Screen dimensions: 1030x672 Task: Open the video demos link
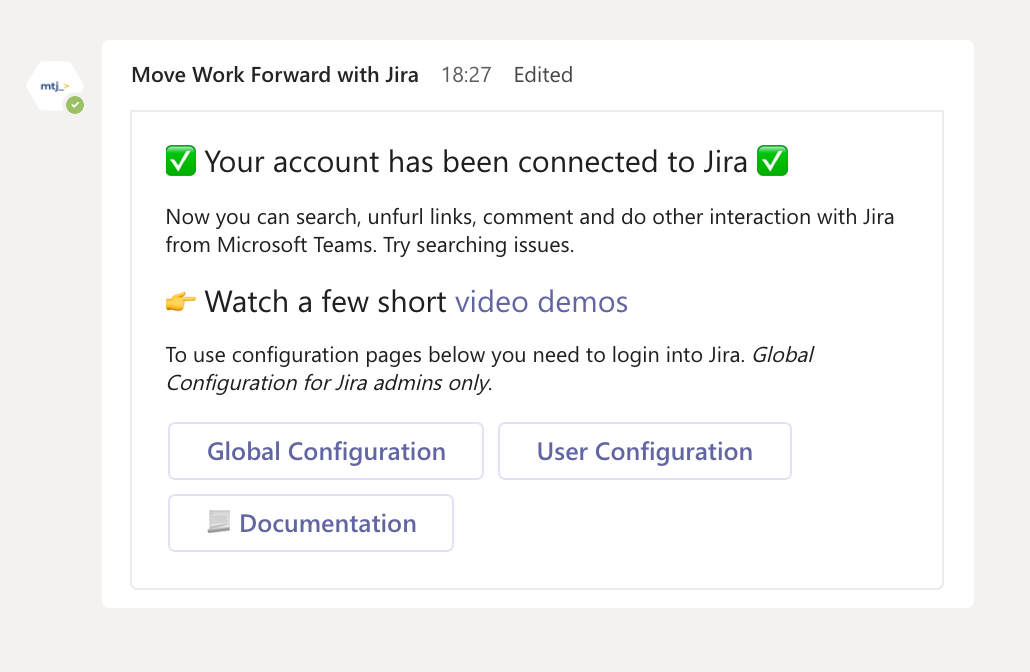coord(541,302)
